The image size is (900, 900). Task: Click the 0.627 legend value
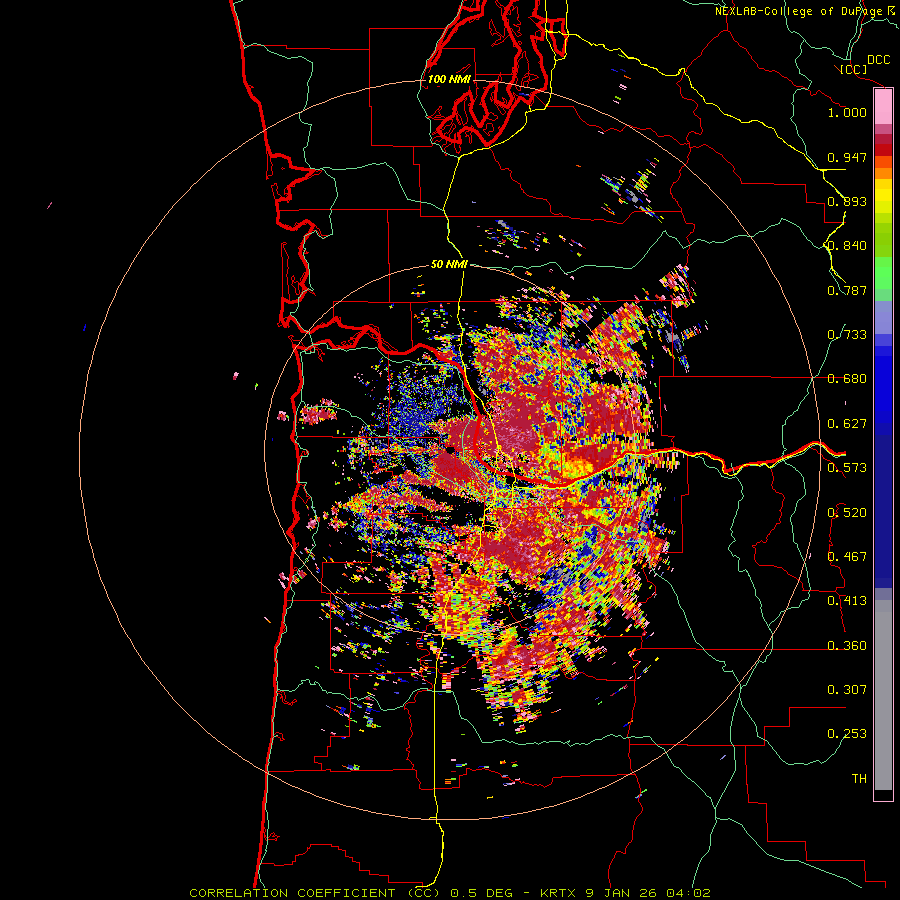(847, 424)
